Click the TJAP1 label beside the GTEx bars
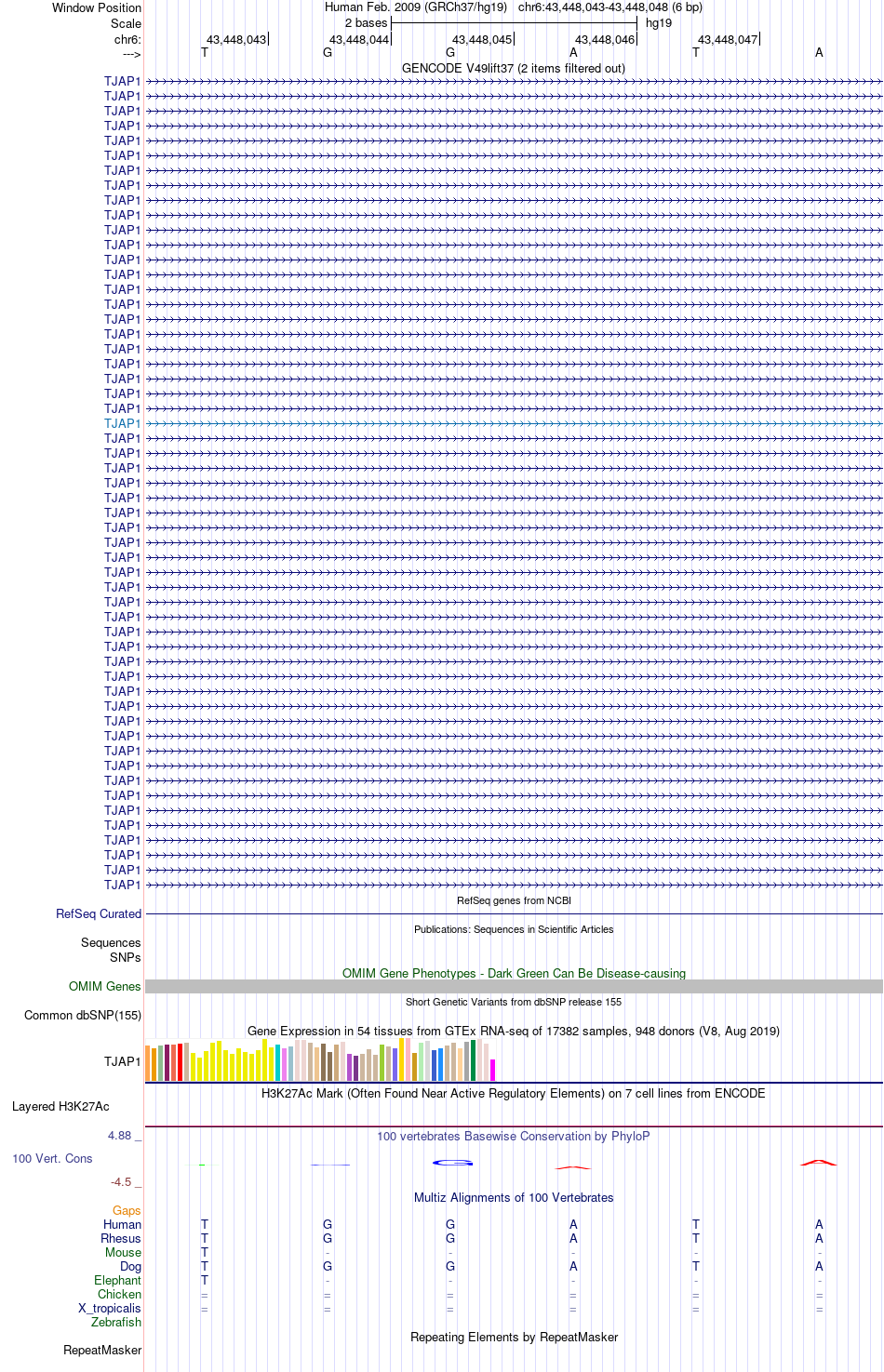 (x=123, y=1061)
